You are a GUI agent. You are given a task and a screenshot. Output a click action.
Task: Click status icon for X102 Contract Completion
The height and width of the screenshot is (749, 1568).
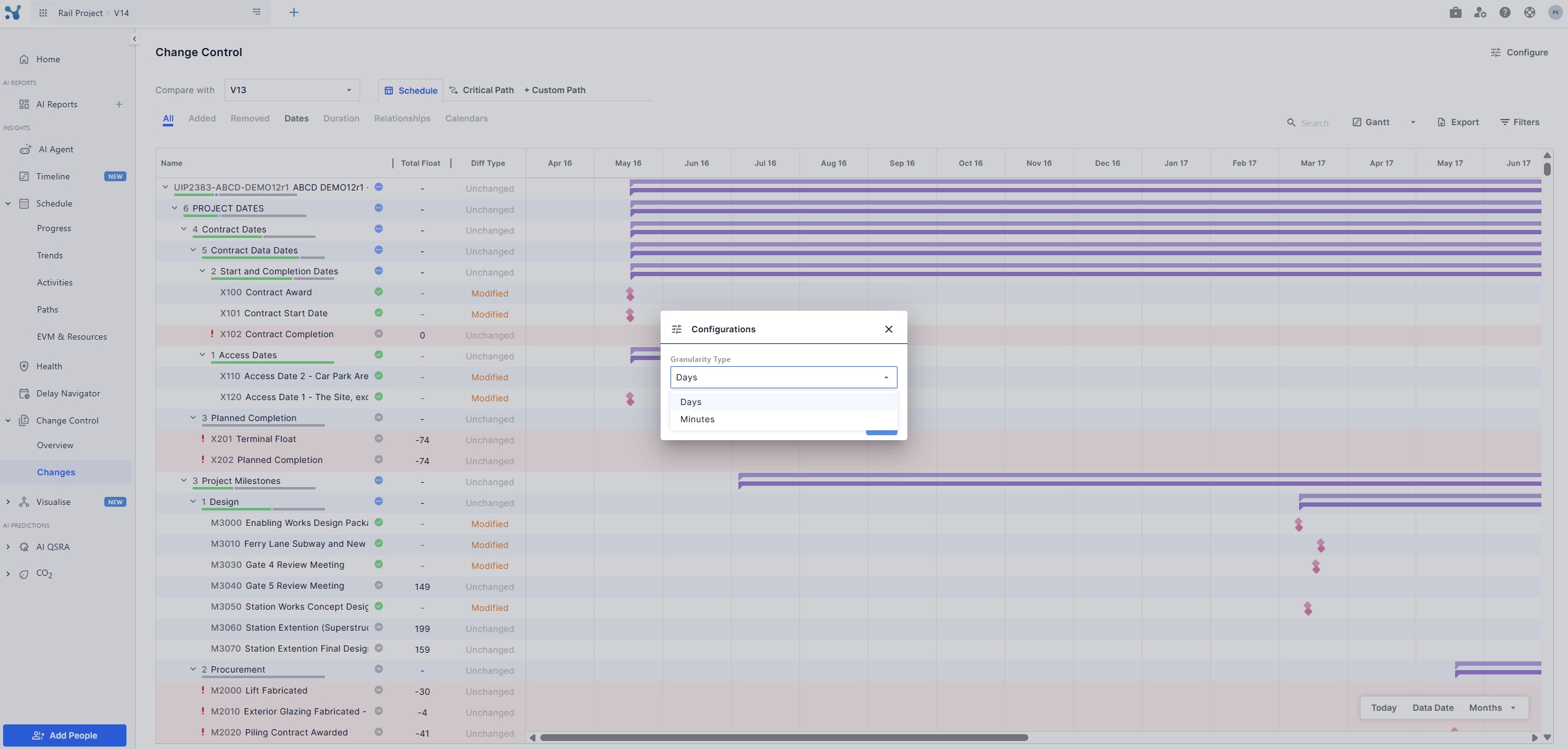(379, 334)
